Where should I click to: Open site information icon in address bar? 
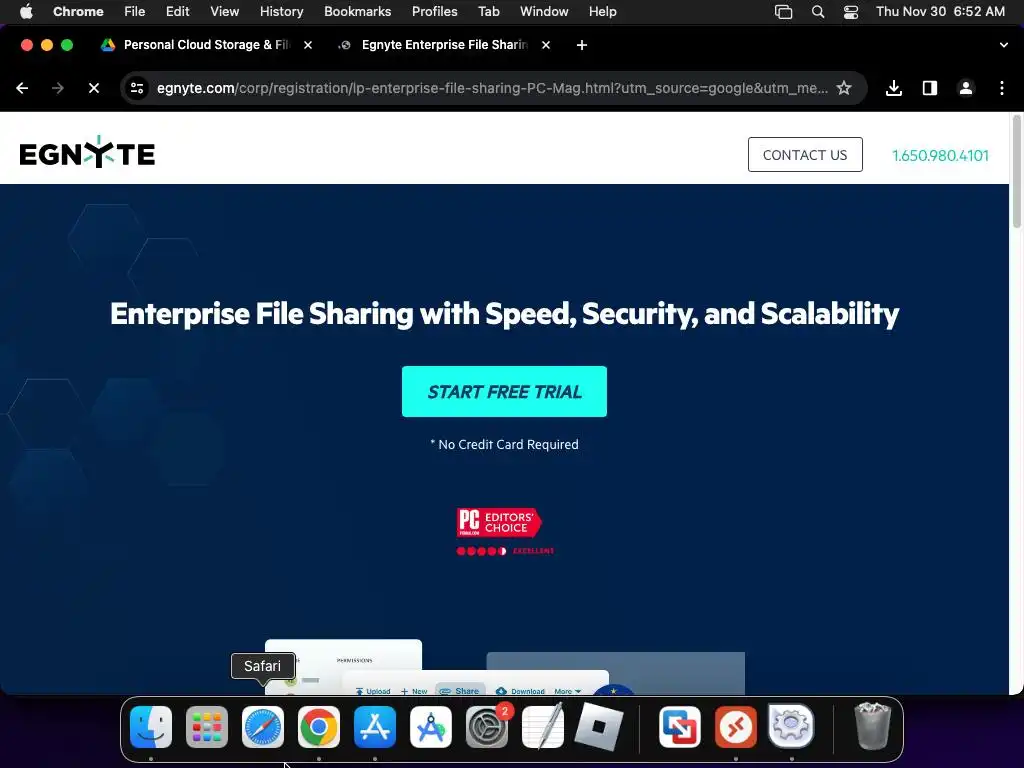(x=136, y=88)
